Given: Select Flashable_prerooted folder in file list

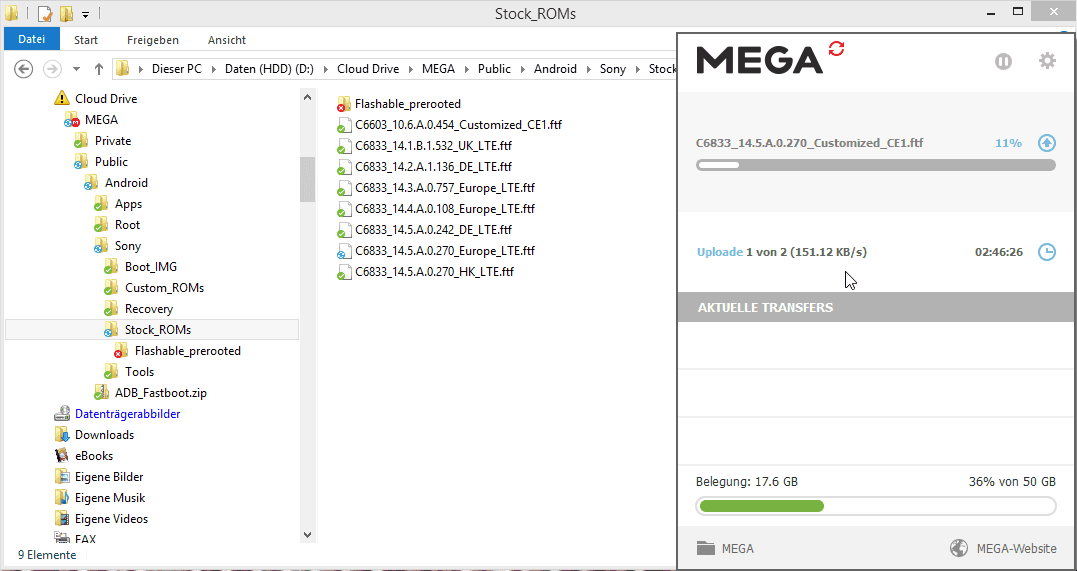Looking at the screenshot, I should click(407, 104).
